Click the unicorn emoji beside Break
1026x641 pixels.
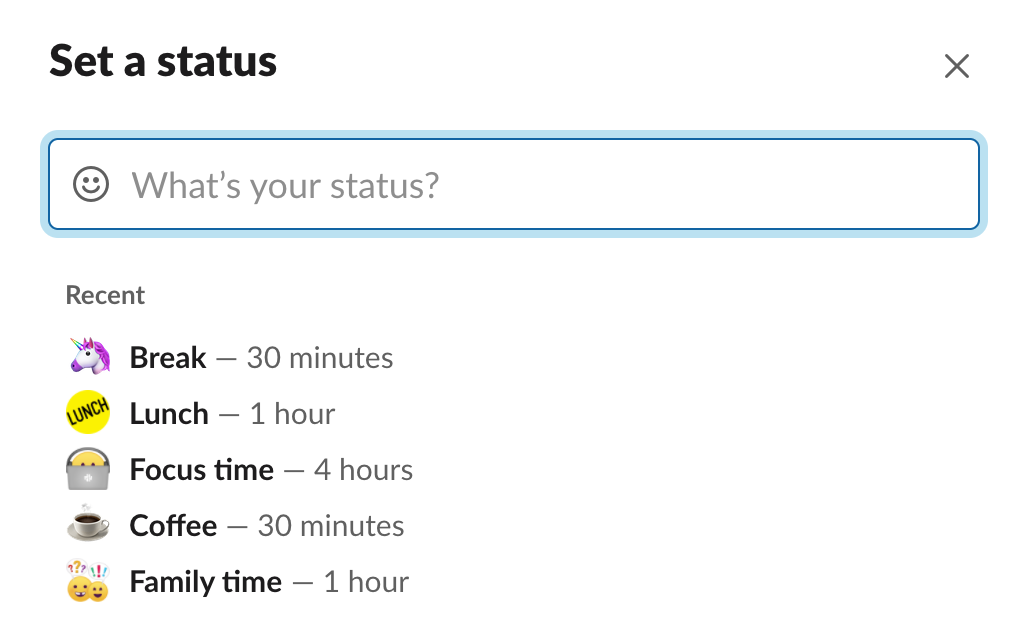tap(88, 357)
